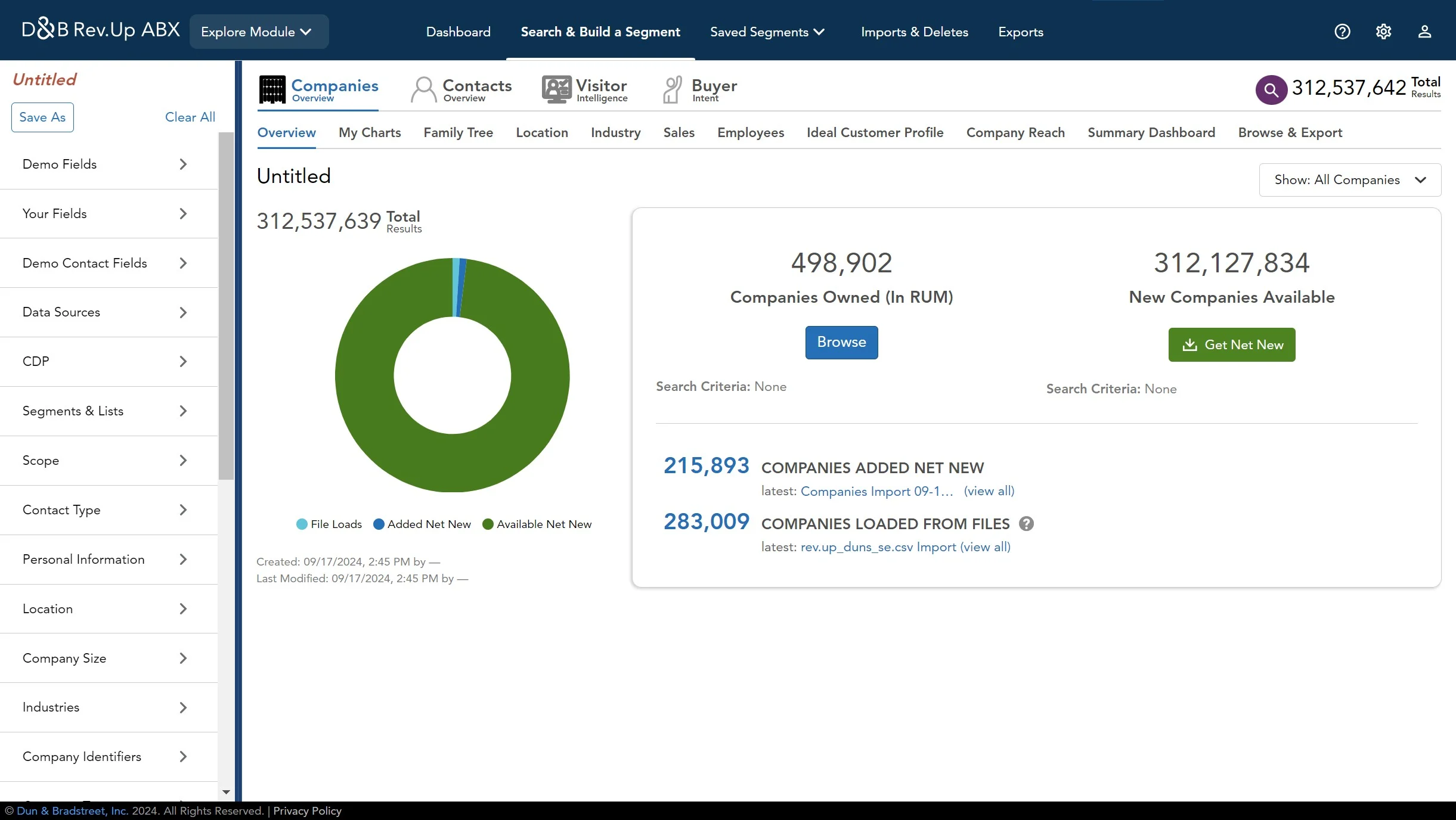Open Imports & Deletes page
Viewport: 1456px width, 820px height.
[914, 32]
